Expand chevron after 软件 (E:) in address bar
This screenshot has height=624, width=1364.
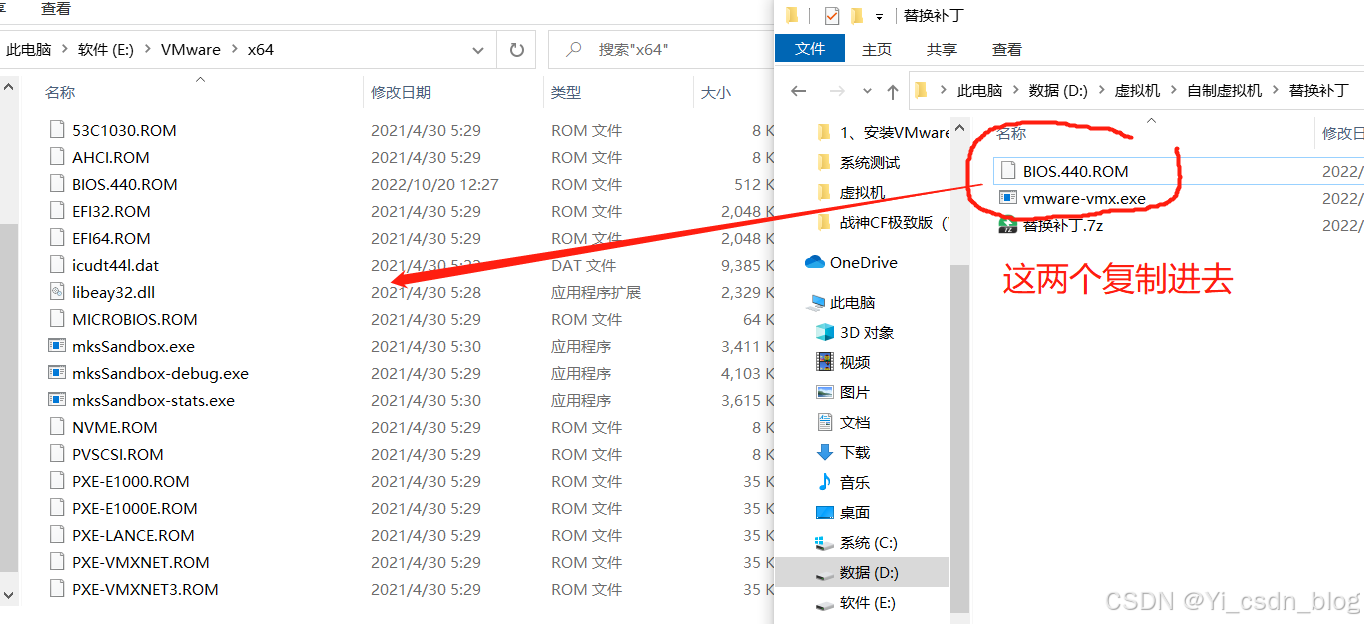pyautogui.click(x=147, y=49)
